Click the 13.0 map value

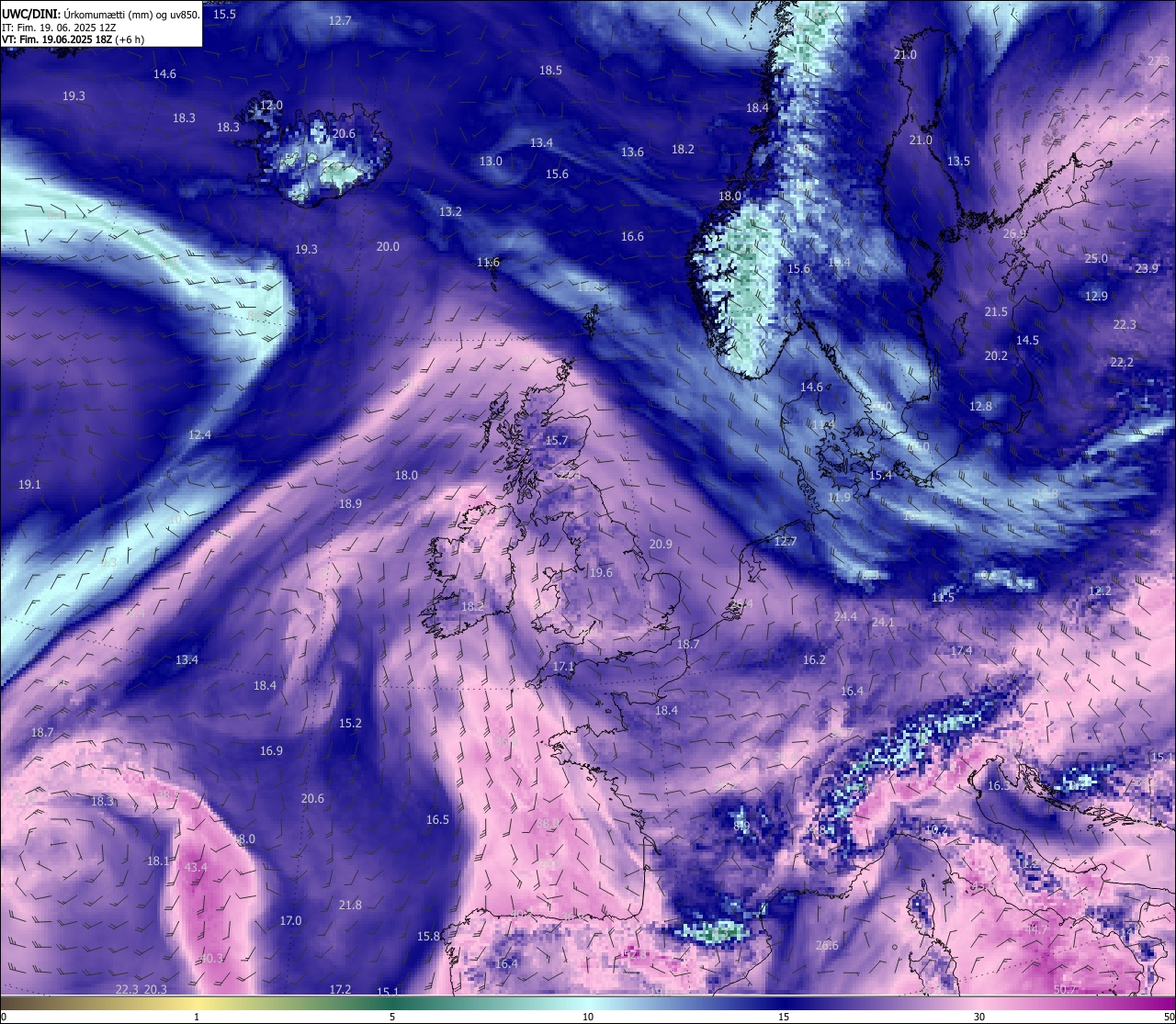(x=491, y=161)
